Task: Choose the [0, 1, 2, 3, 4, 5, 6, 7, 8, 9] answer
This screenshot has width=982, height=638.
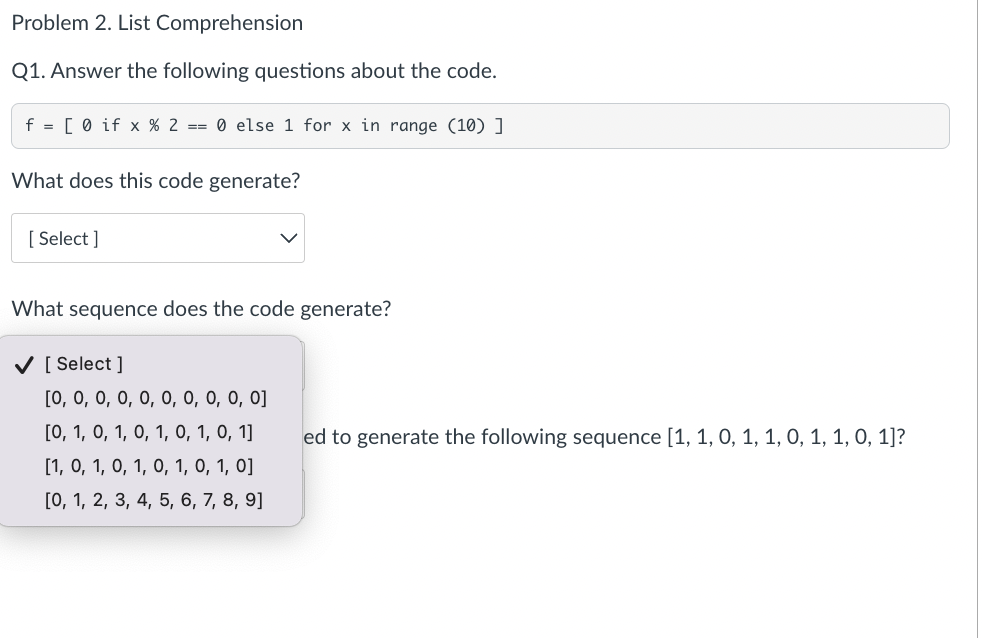Action: (x=154, y=500)
